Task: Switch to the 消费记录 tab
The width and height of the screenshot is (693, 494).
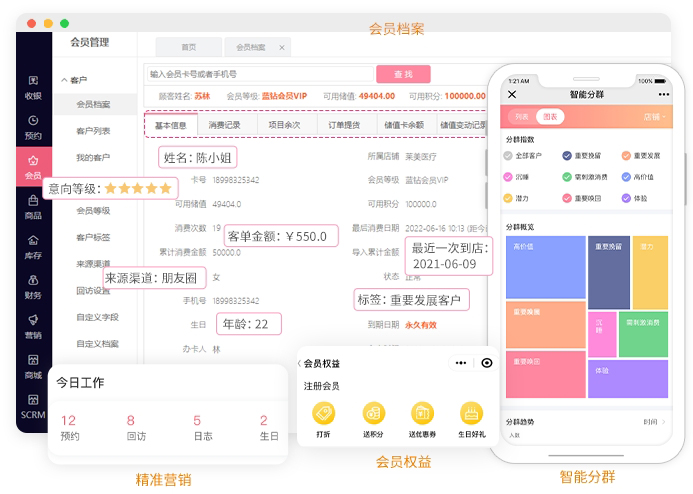Action: [x=224, y=125]
